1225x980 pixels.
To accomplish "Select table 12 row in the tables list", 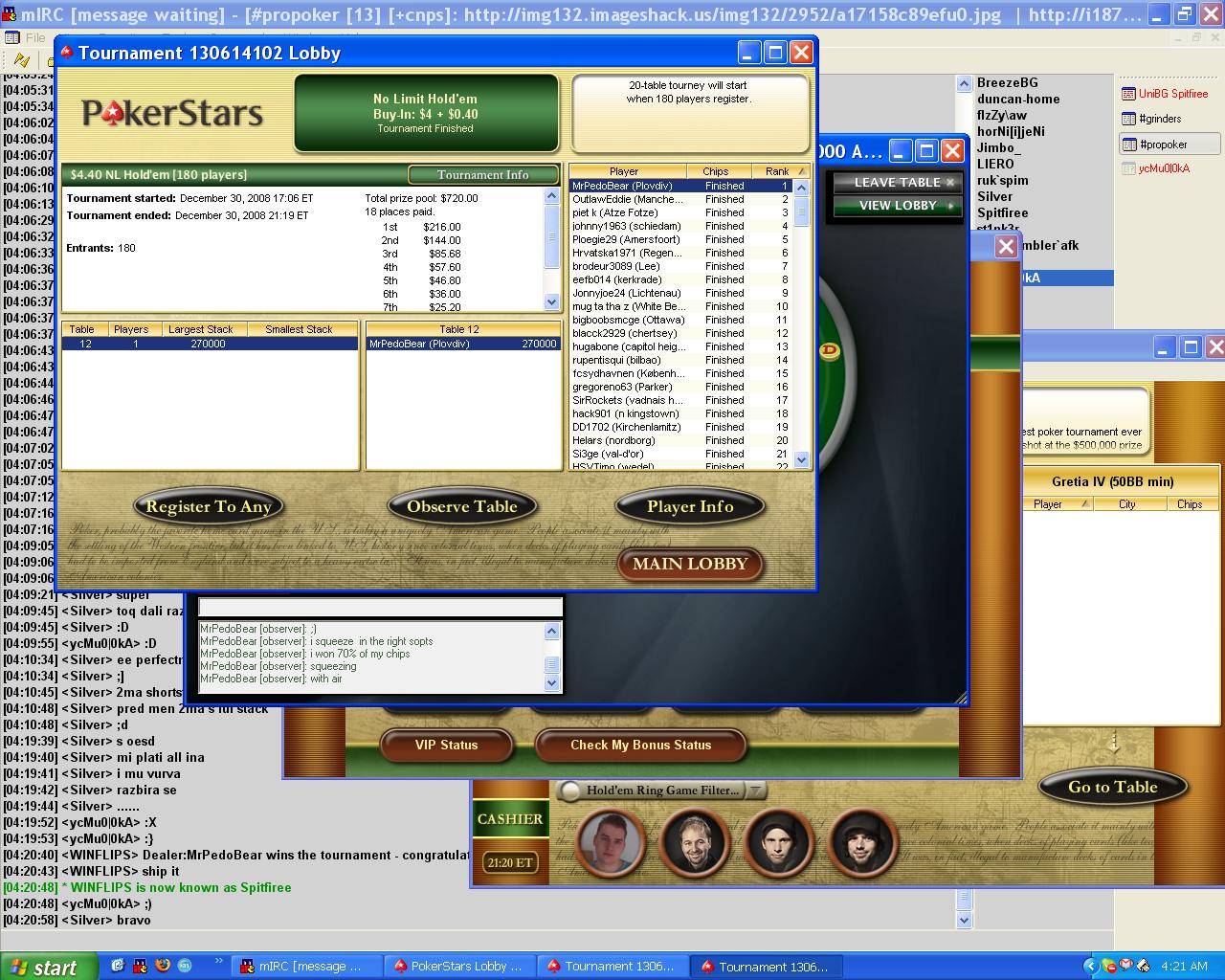I will click(x=210, y=344).
